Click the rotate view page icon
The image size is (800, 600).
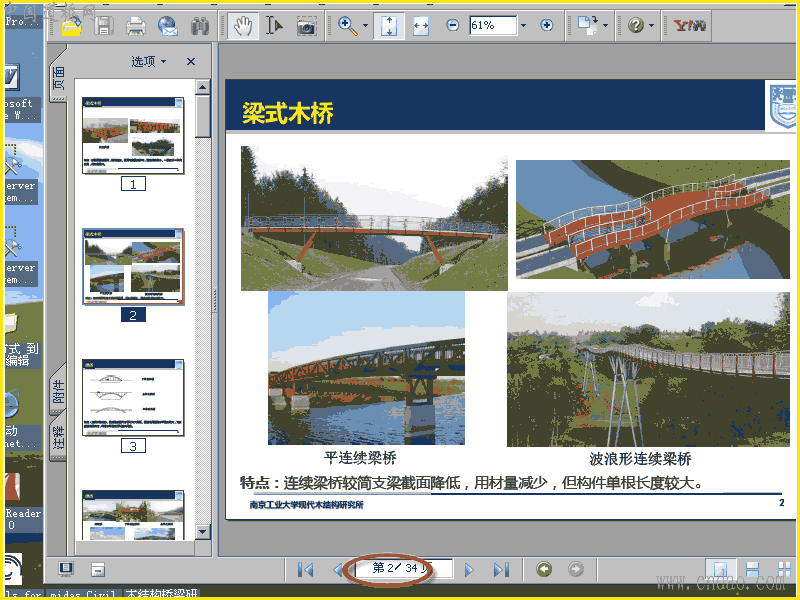[588, 25]
